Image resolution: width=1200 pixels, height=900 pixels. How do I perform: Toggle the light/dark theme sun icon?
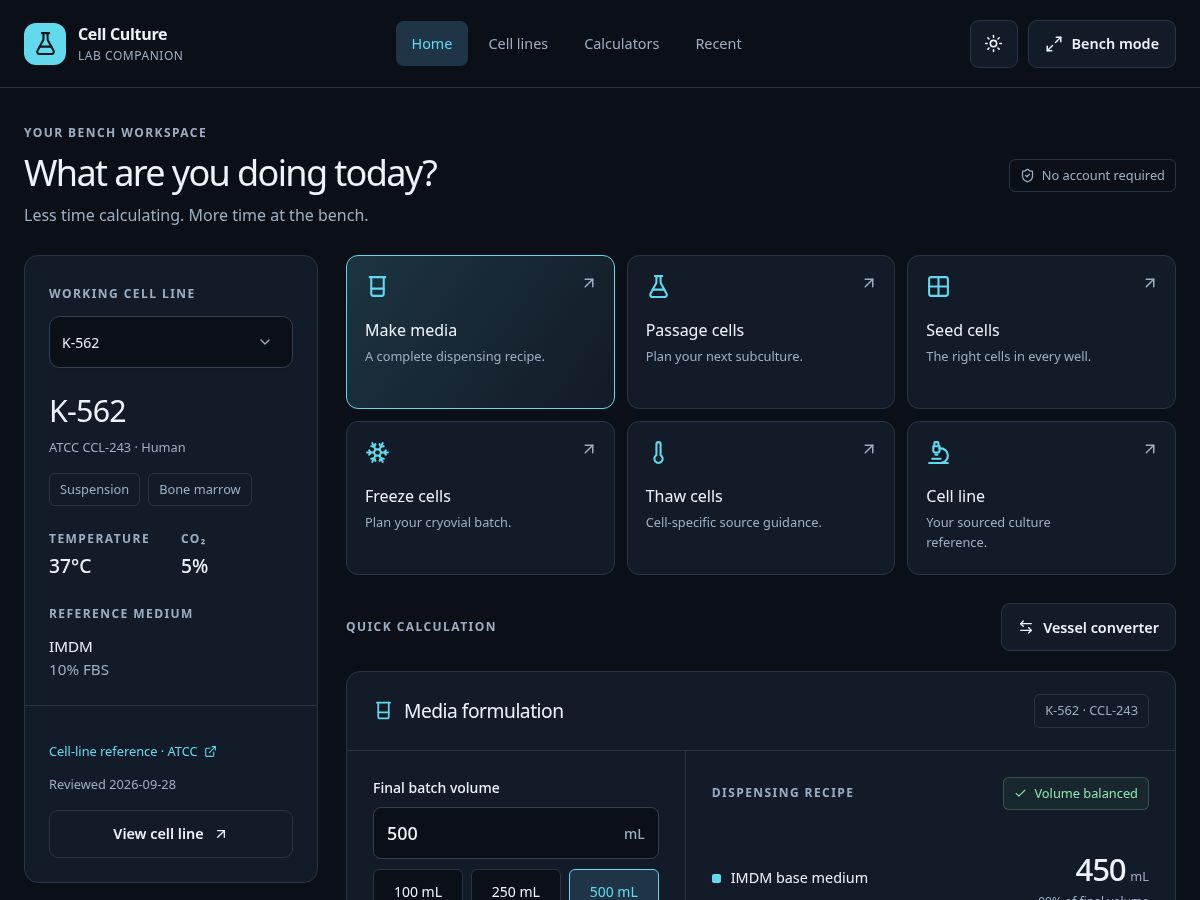click(x=993, y=44)
